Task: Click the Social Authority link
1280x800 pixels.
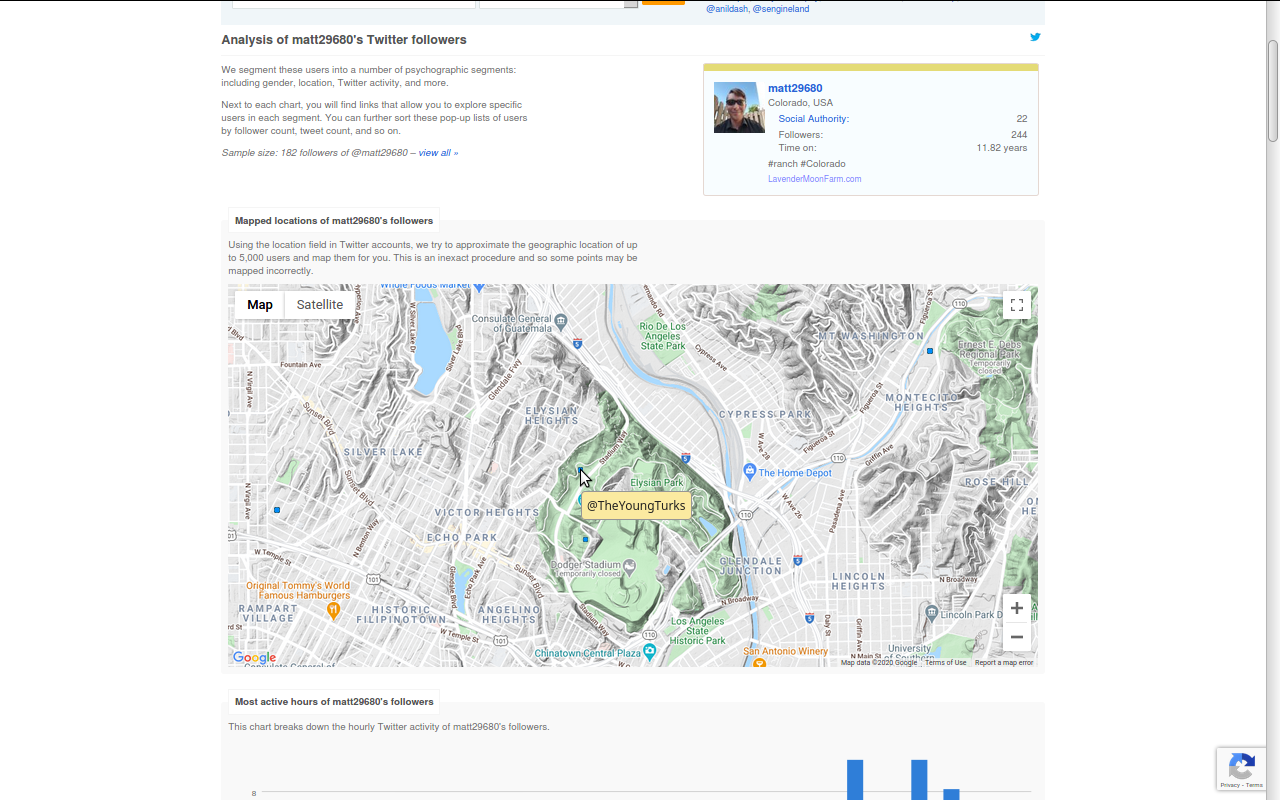Action: (x=813, y=119)
